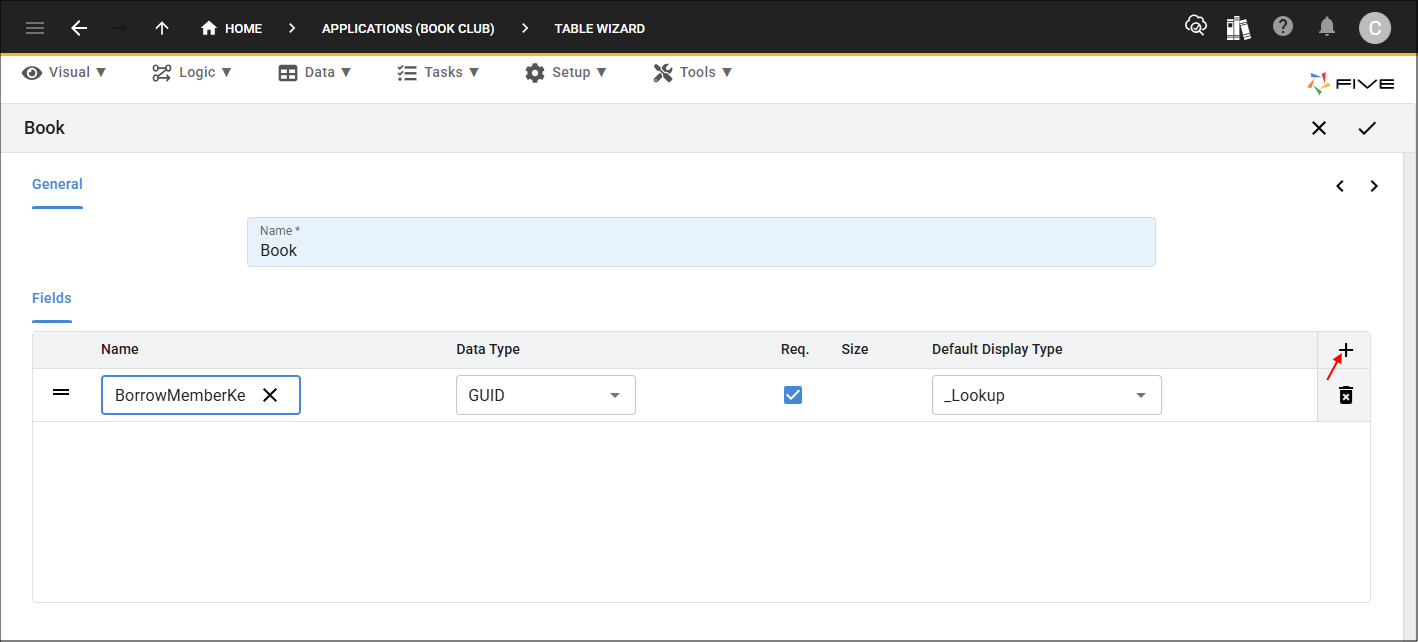Click Applications (Book Club) breadcrumb
This screenshot has width=1418, height=642.
click(408, 28)
